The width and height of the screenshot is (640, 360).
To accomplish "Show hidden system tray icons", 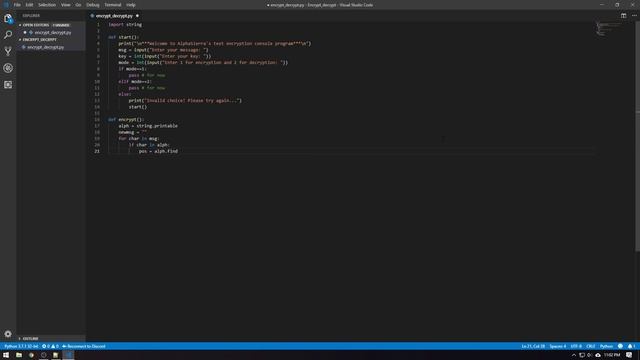I will point(573,355).
